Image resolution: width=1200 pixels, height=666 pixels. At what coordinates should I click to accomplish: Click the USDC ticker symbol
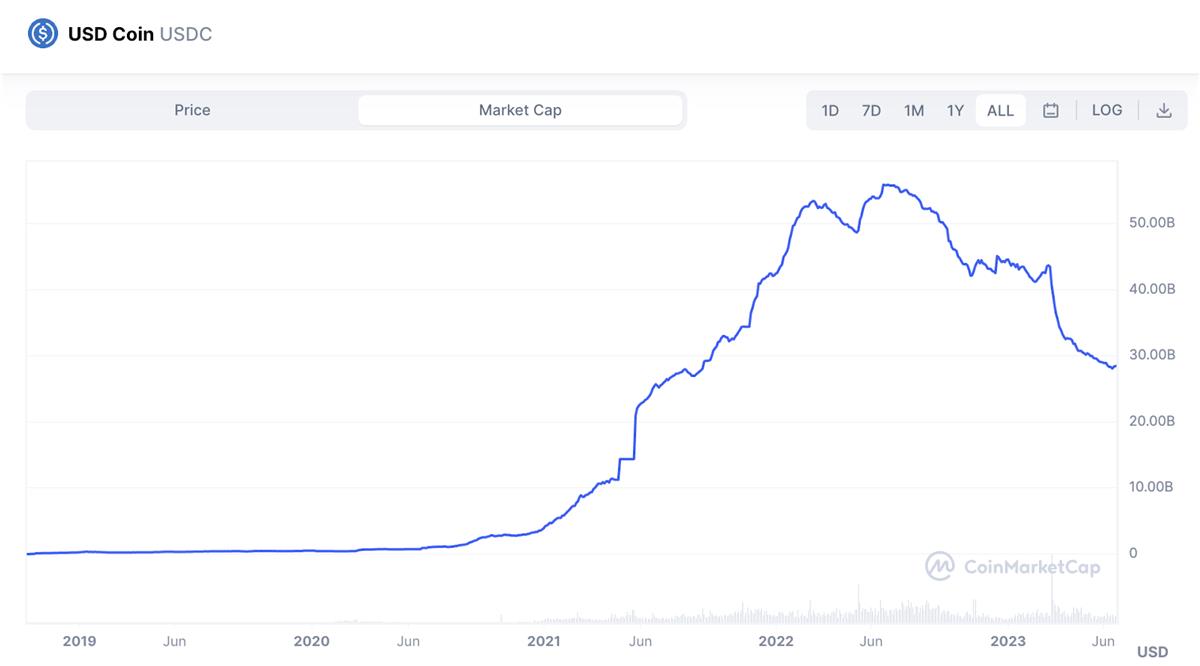(x=186, y=34)
